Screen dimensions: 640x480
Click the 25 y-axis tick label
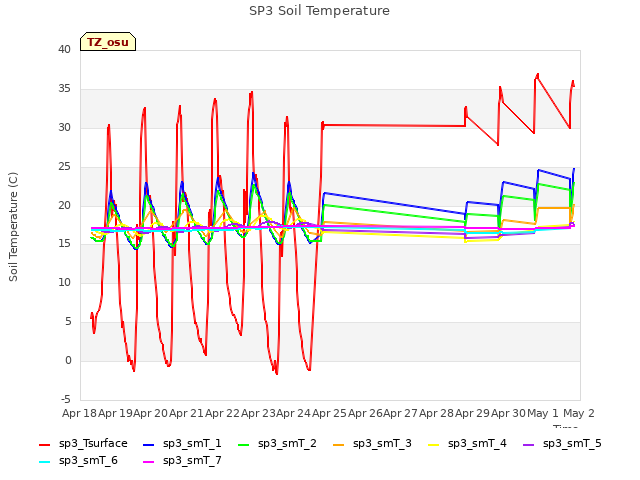pyautogui.click(x=64, y=167)
